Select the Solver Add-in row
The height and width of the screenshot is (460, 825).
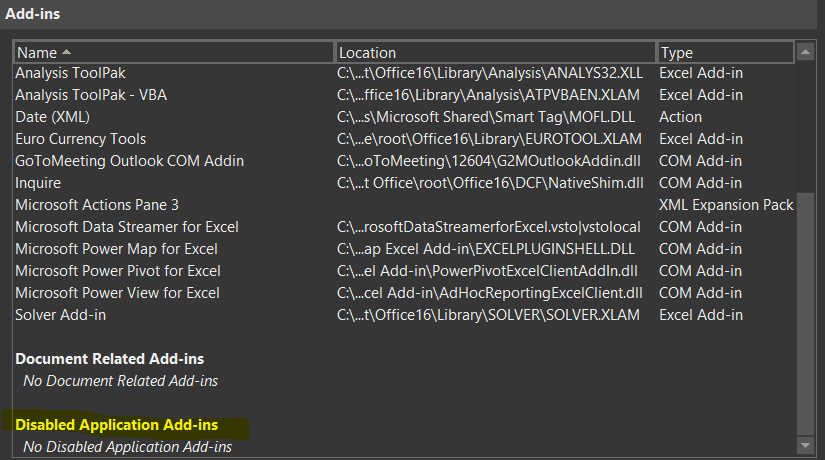(x=404, y=315)
